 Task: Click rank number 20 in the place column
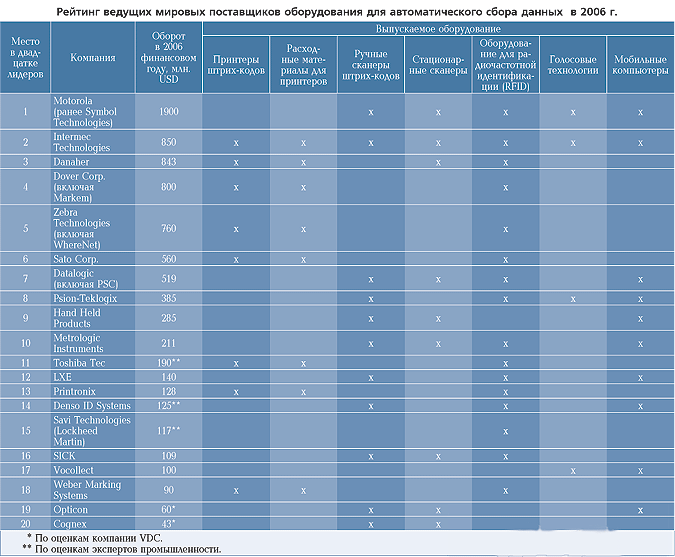point(25,524)
